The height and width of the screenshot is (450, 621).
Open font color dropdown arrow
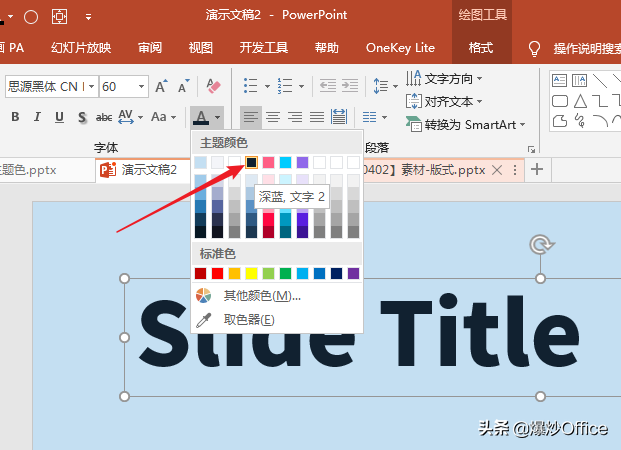(217, 117)
